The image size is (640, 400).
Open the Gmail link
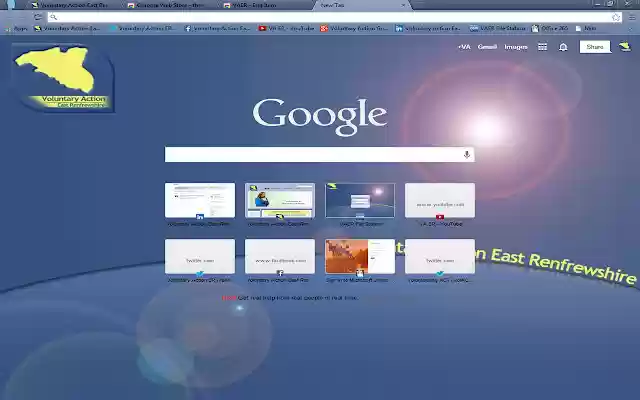[487, 47]
